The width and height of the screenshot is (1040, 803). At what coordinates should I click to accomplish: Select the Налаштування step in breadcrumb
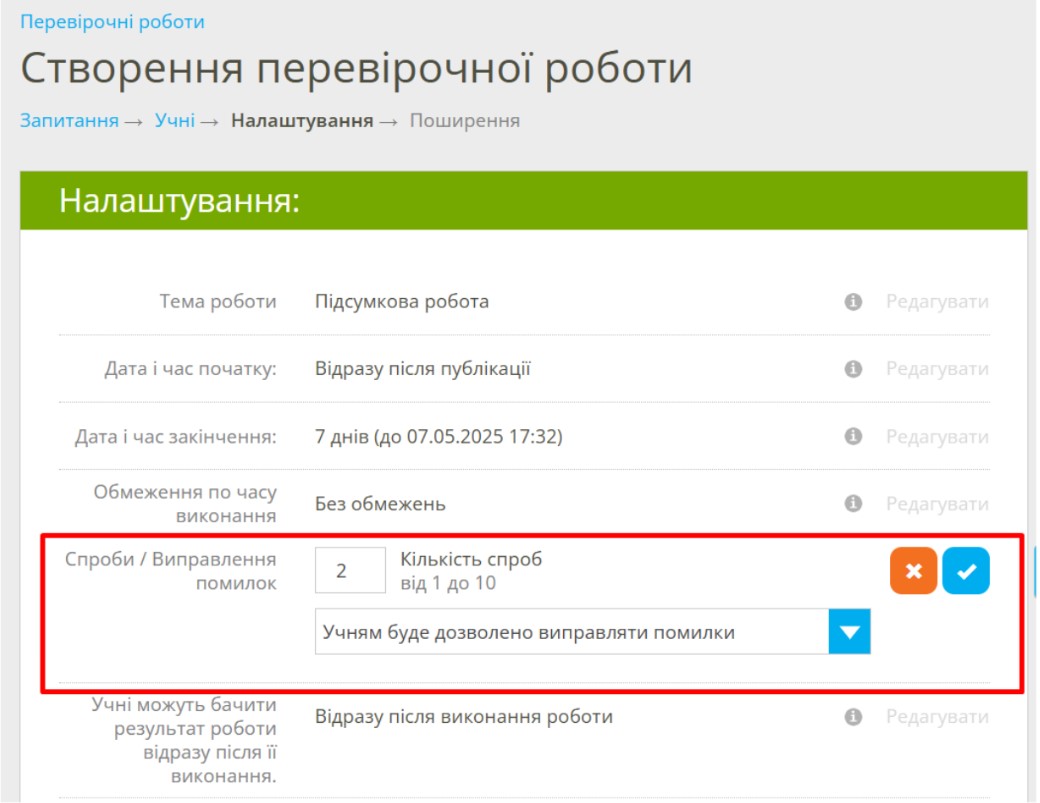[x=302, y=121]
